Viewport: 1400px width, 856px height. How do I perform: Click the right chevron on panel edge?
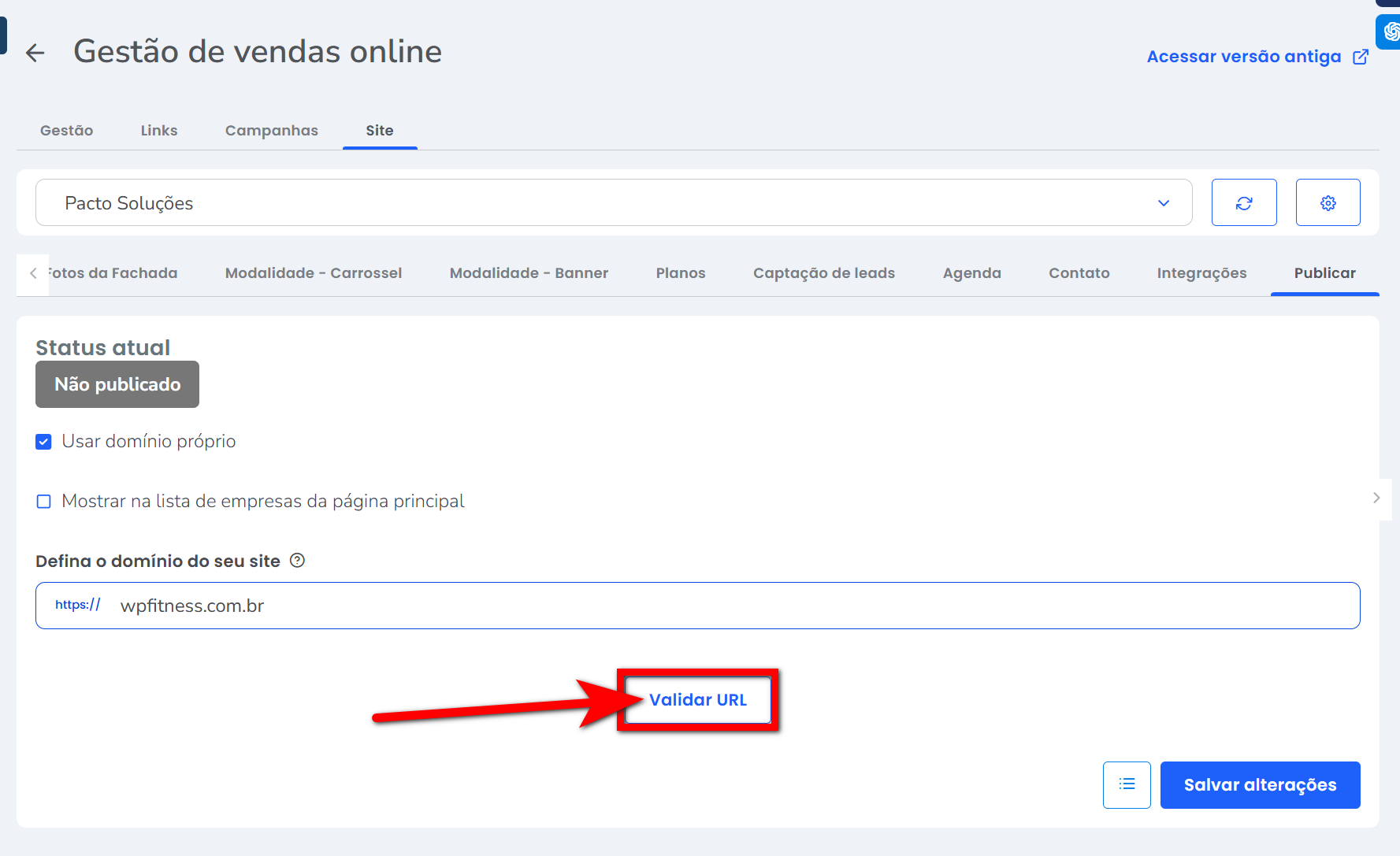(1376, 498)
